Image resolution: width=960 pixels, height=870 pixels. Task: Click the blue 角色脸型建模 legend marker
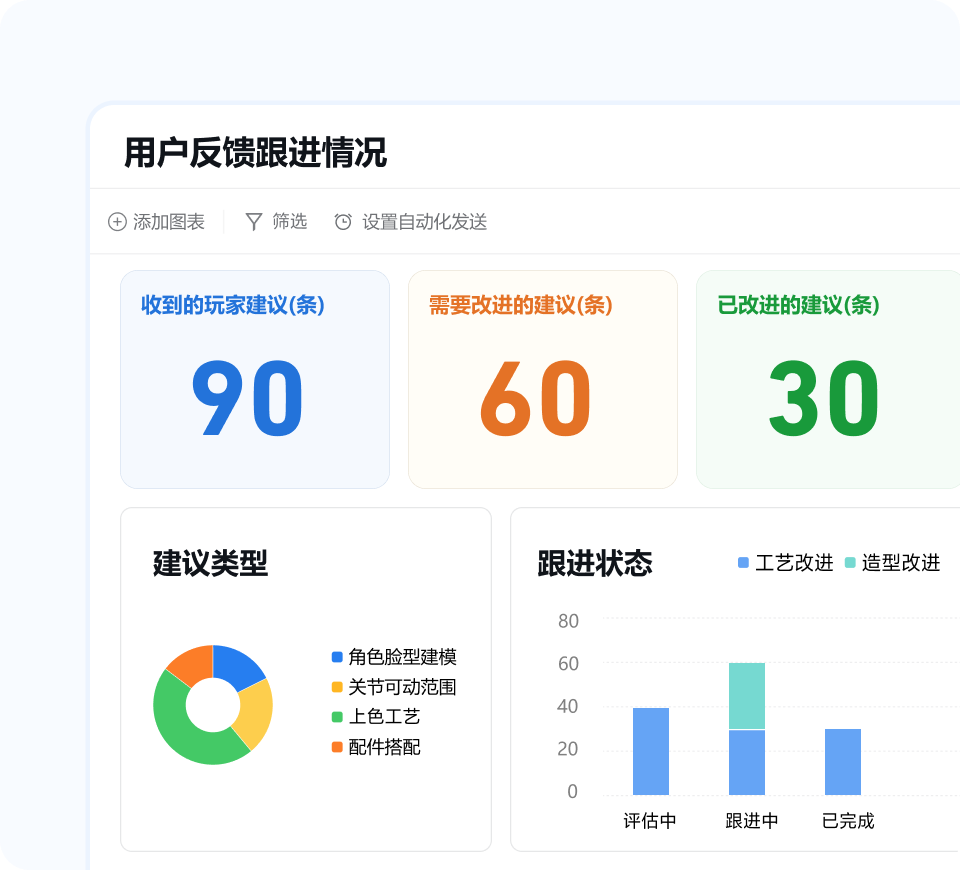(x=335, y=655)
